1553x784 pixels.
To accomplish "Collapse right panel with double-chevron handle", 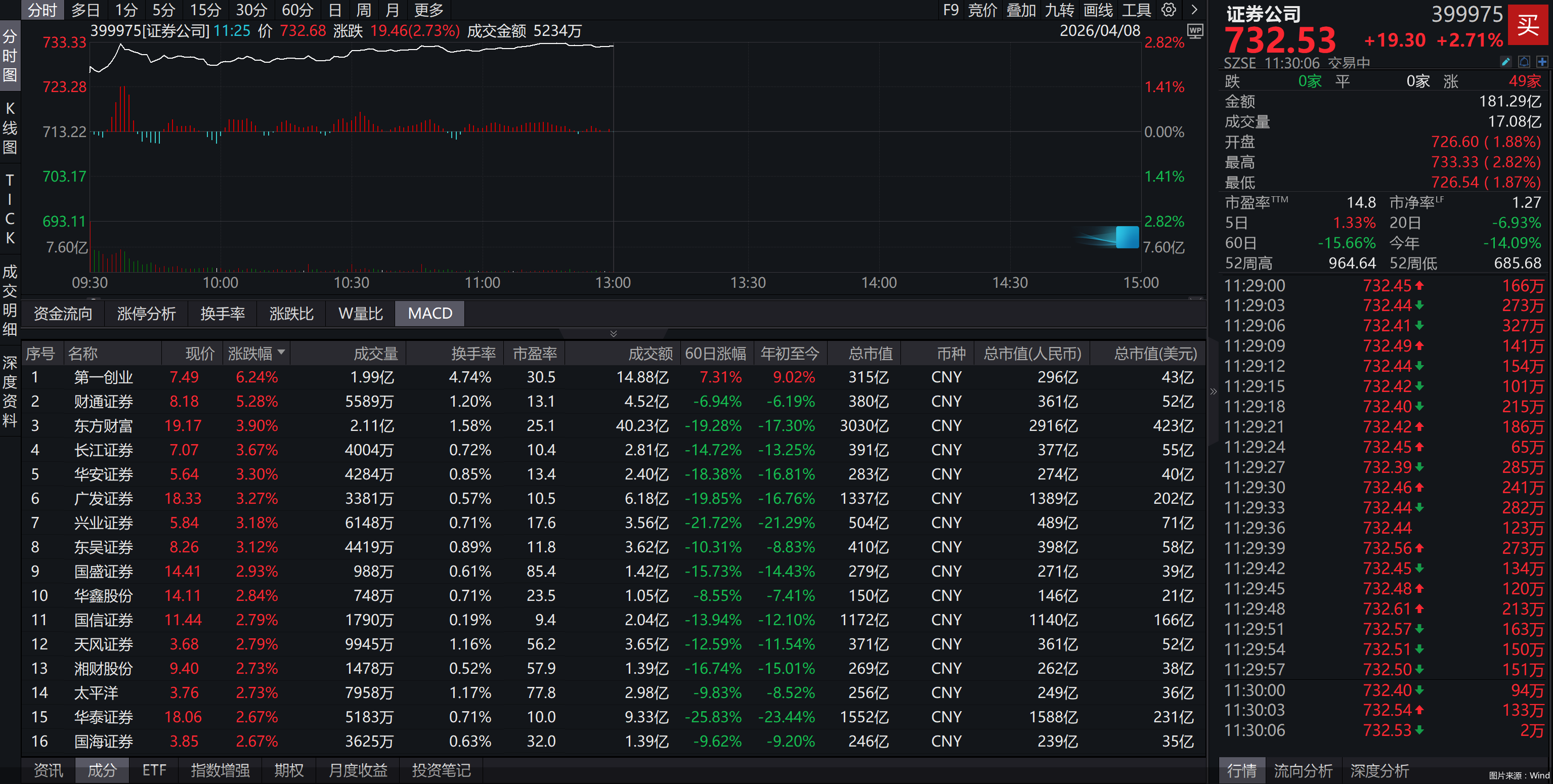I will coord(1213,391).
